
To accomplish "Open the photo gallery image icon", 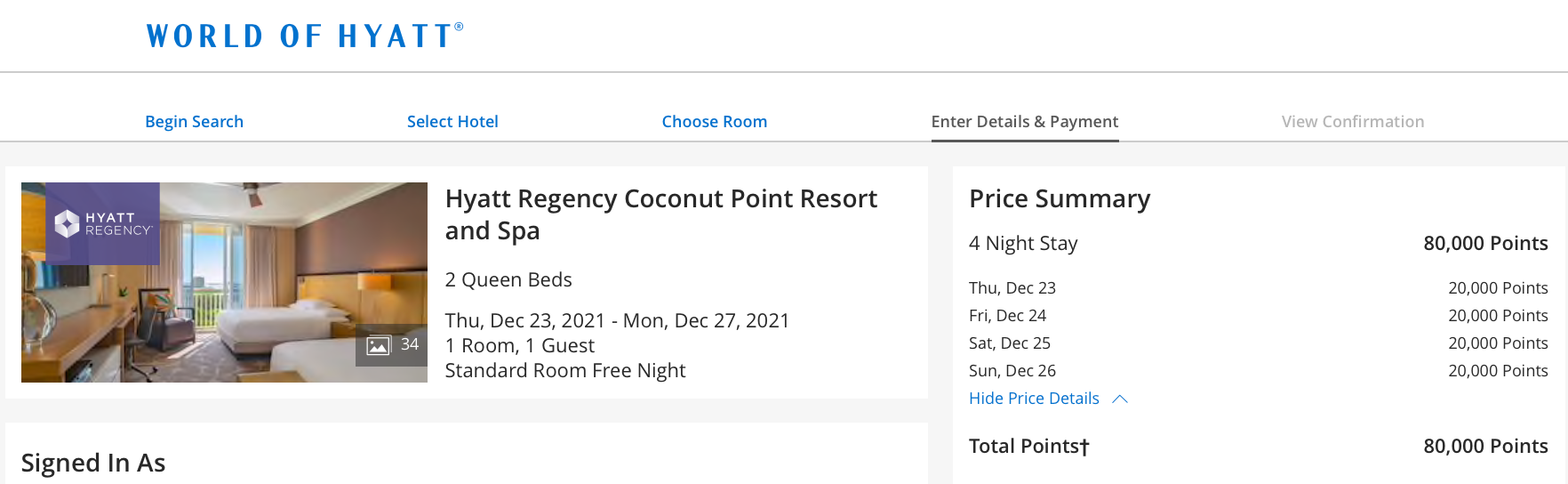I will pos(380,345).
